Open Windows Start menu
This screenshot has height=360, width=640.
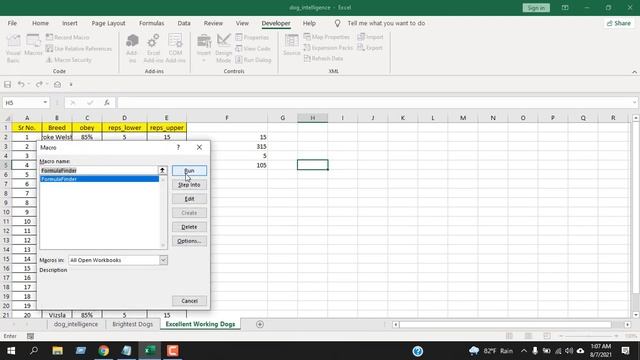pyautogui.click(x=11, y=351)
